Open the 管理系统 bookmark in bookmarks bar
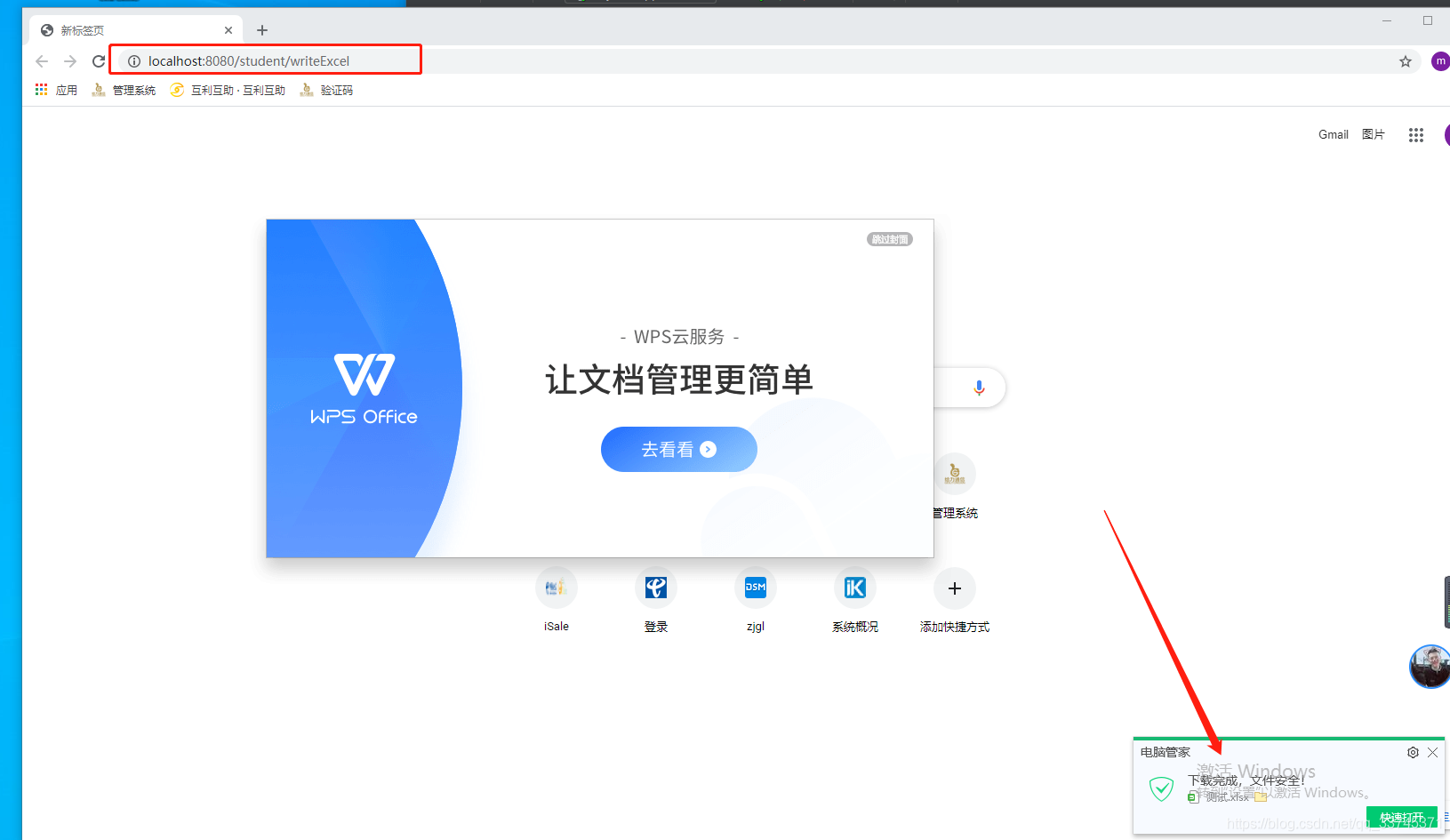The height and width of the screenshot is (840, 1450). coord(124,90)
